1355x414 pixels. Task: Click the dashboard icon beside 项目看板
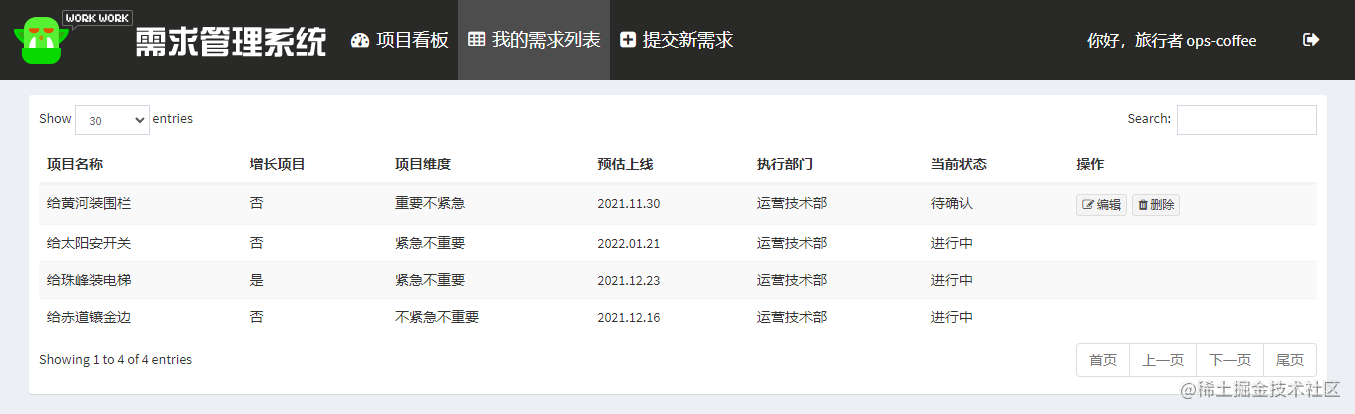(360, 40)
